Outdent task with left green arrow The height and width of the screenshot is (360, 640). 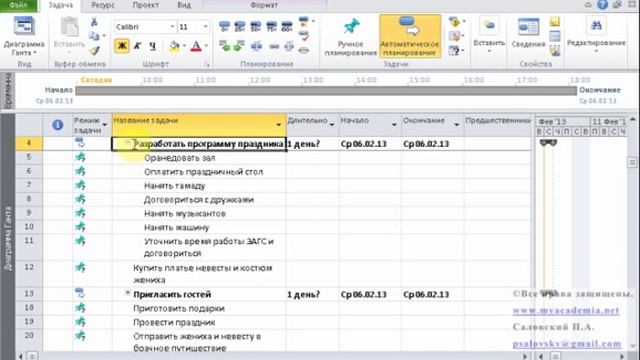click(x=224, y=46)
